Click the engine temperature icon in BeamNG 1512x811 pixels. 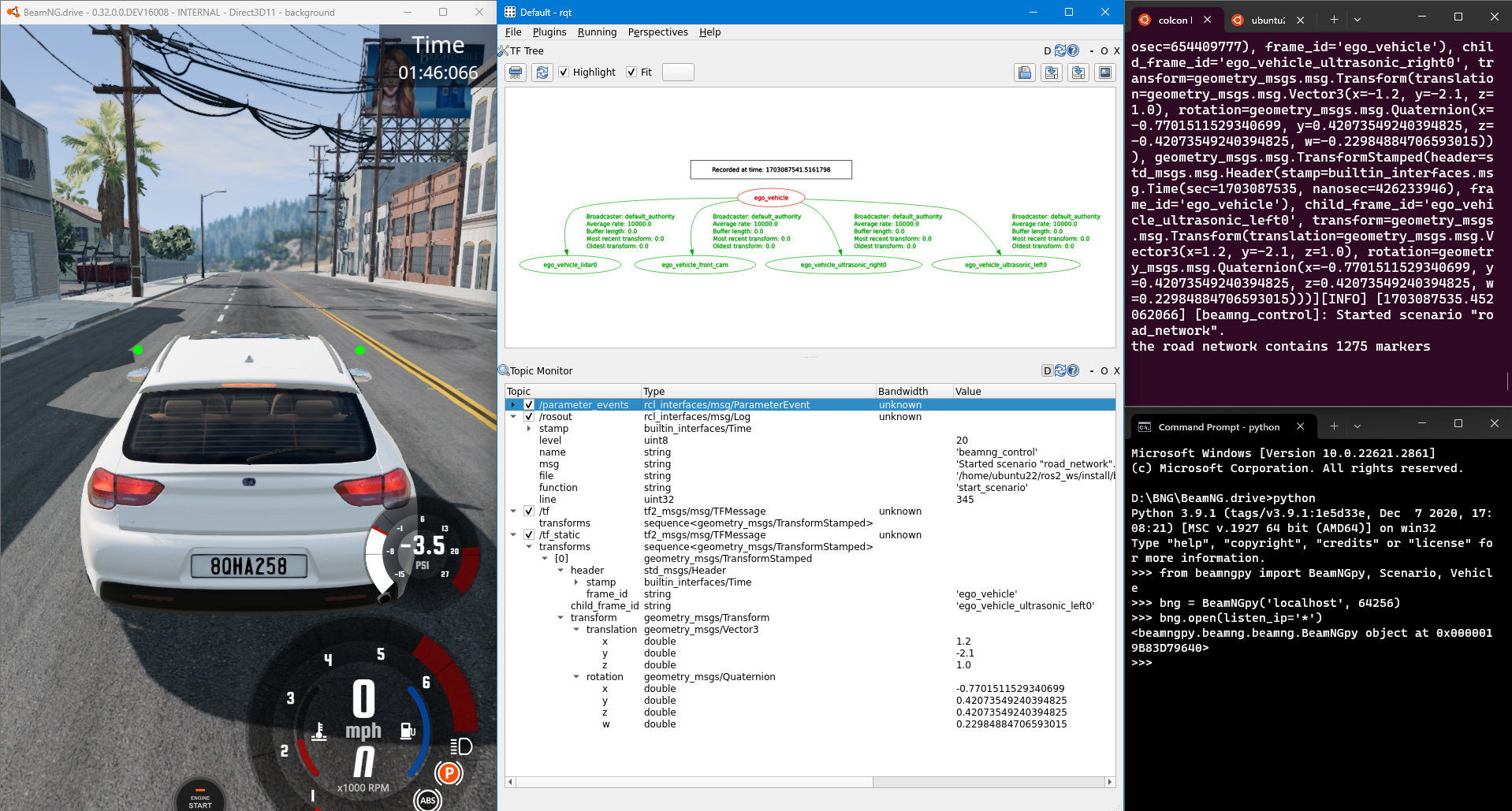point(319,731)
